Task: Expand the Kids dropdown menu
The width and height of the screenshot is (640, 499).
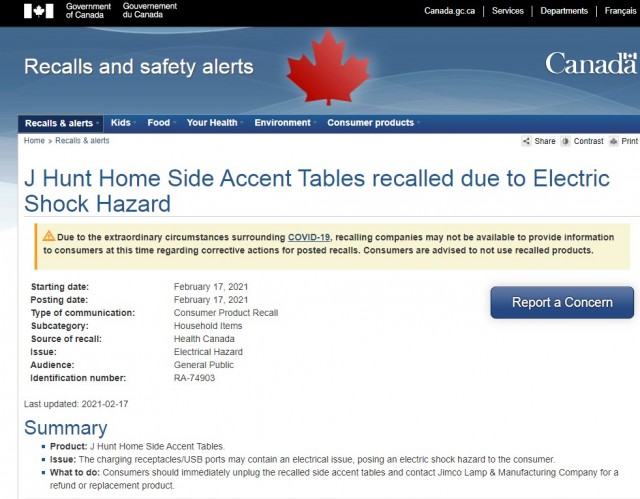Action: [122, 123]
